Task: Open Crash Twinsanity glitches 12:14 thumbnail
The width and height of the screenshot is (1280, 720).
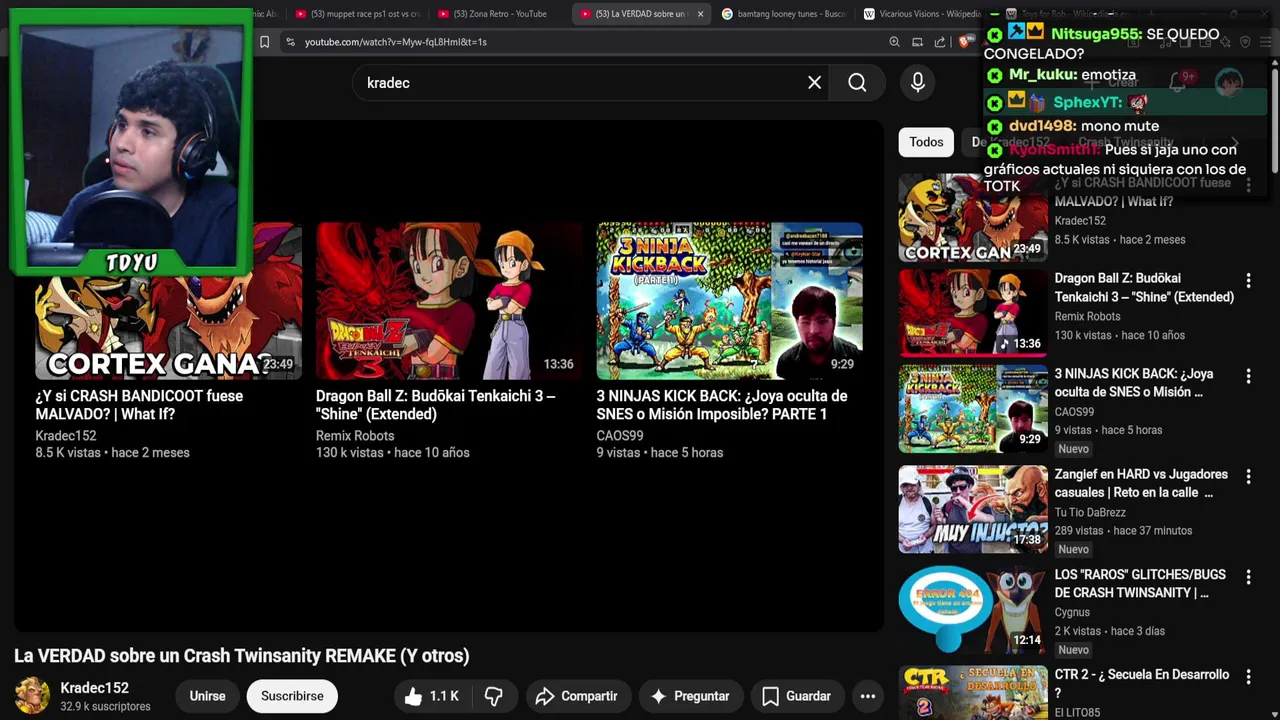Action: pyautogui.click(x=973, y=609)
